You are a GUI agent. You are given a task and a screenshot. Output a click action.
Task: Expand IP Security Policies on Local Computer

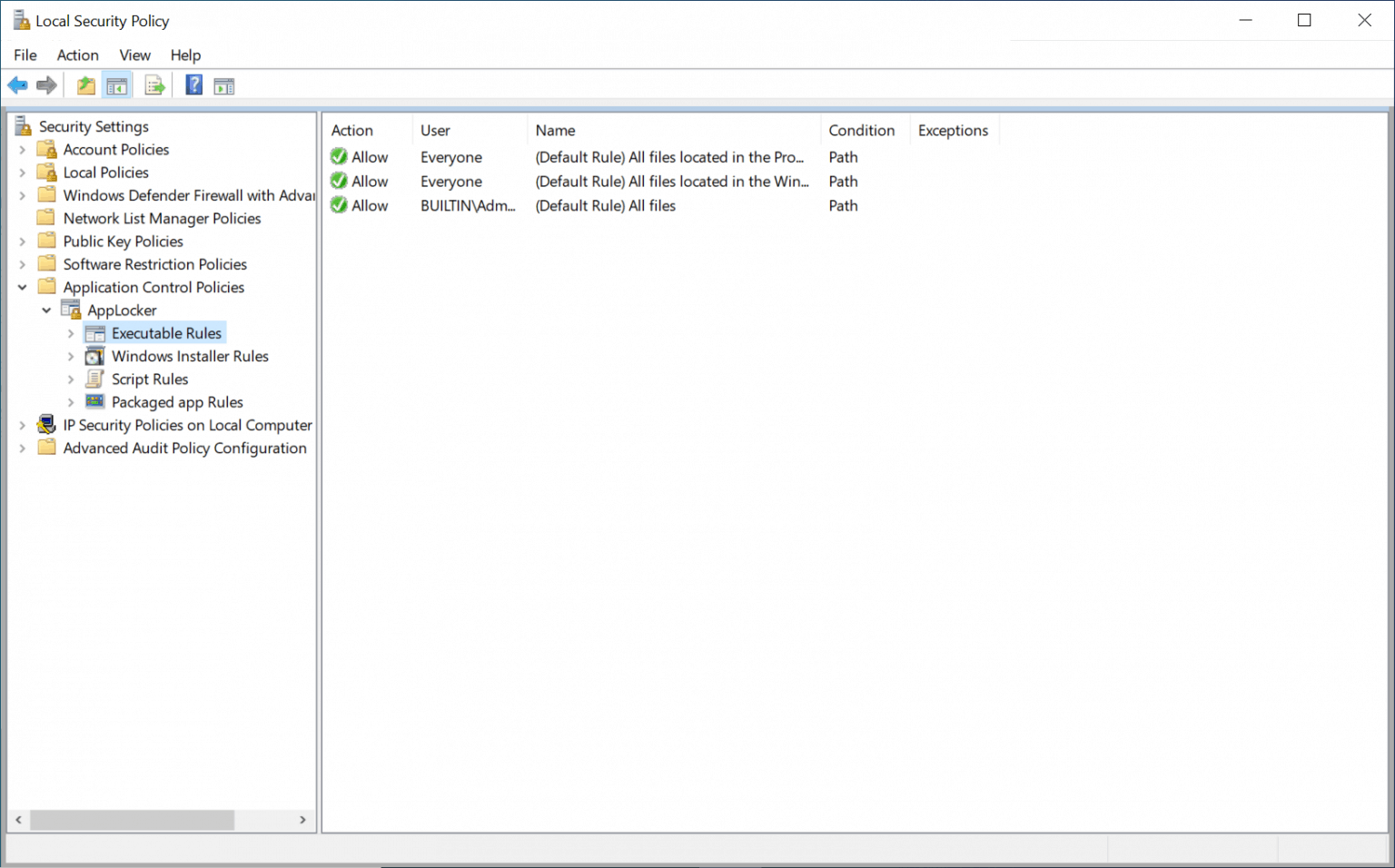[23, 425]
